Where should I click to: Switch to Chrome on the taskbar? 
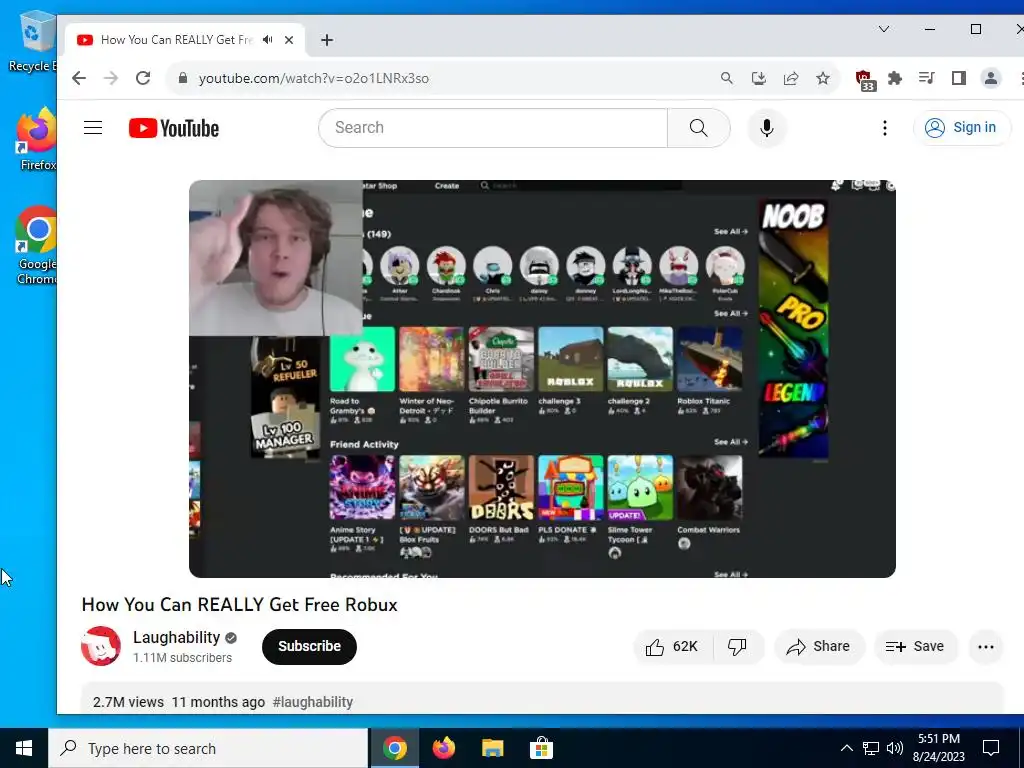(x=394, y=748)
